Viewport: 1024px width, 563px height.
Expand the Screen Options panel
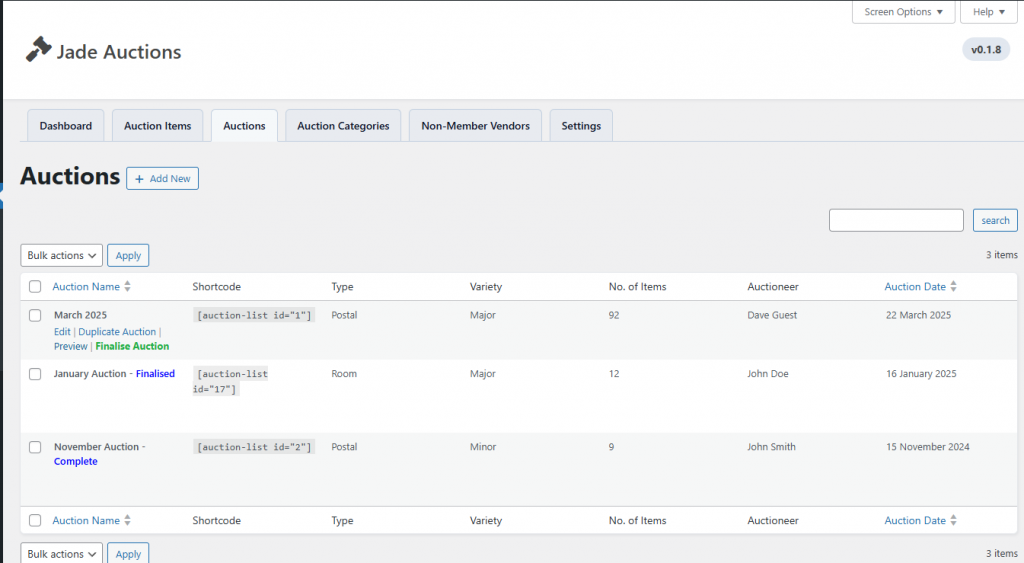[904, 12]
